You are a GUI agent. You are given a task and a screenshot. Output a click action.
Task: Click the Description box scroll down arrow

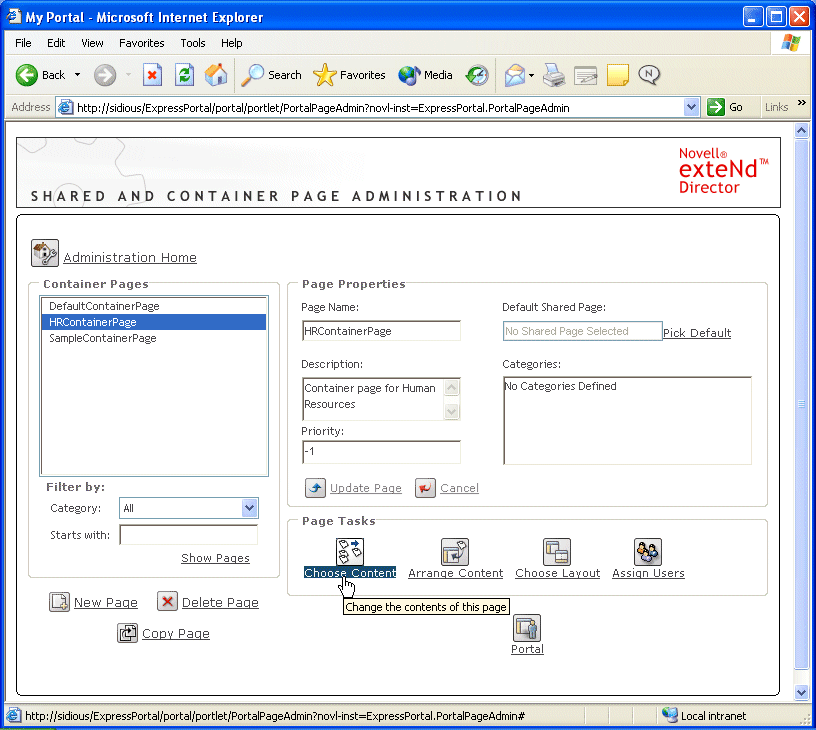point(452,411)
